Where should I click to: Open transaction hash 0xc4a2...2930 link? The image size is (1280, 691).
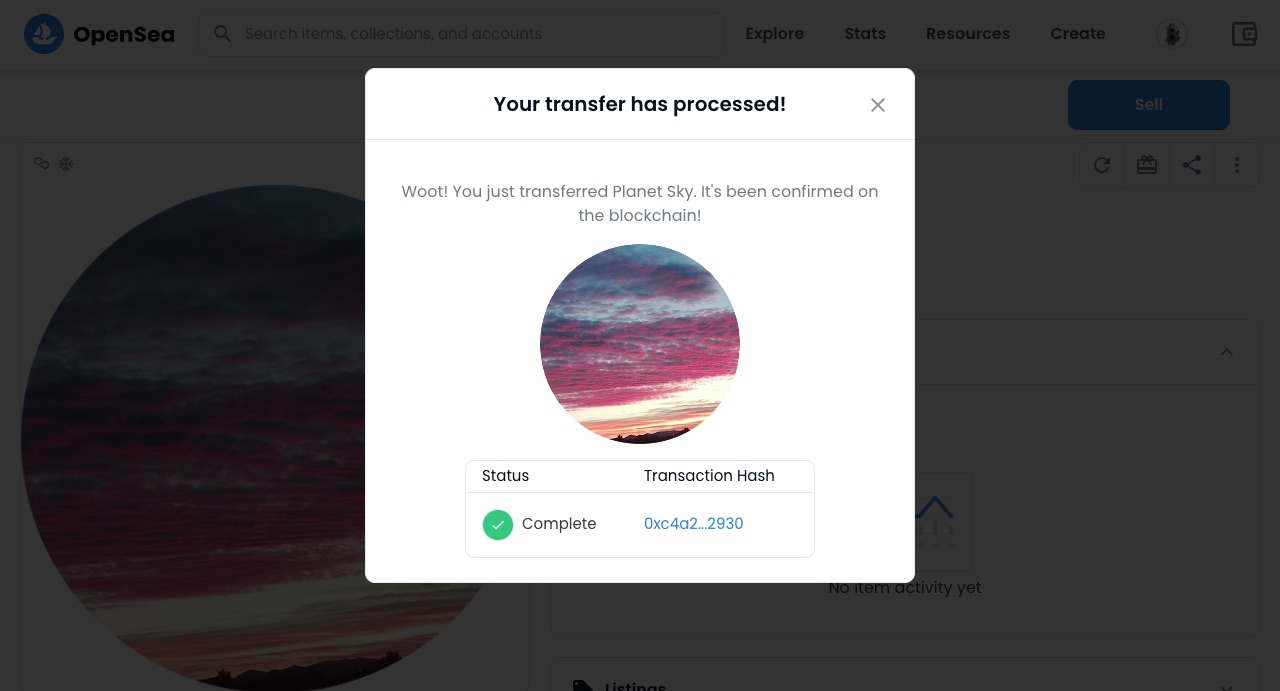click(694, 524)
